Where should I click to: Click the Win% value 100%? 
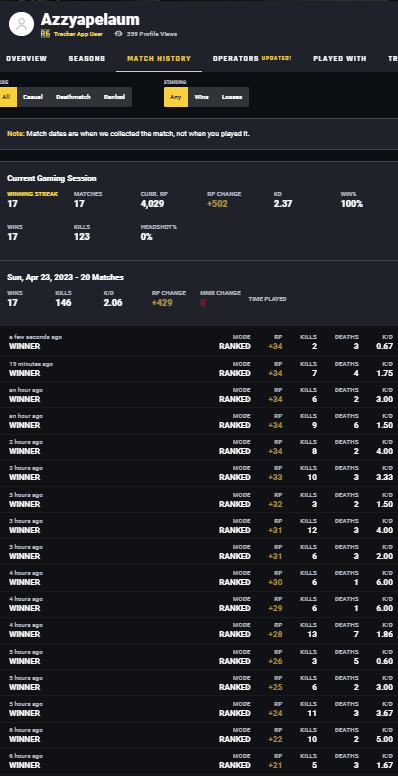click(x=351, y=204)
